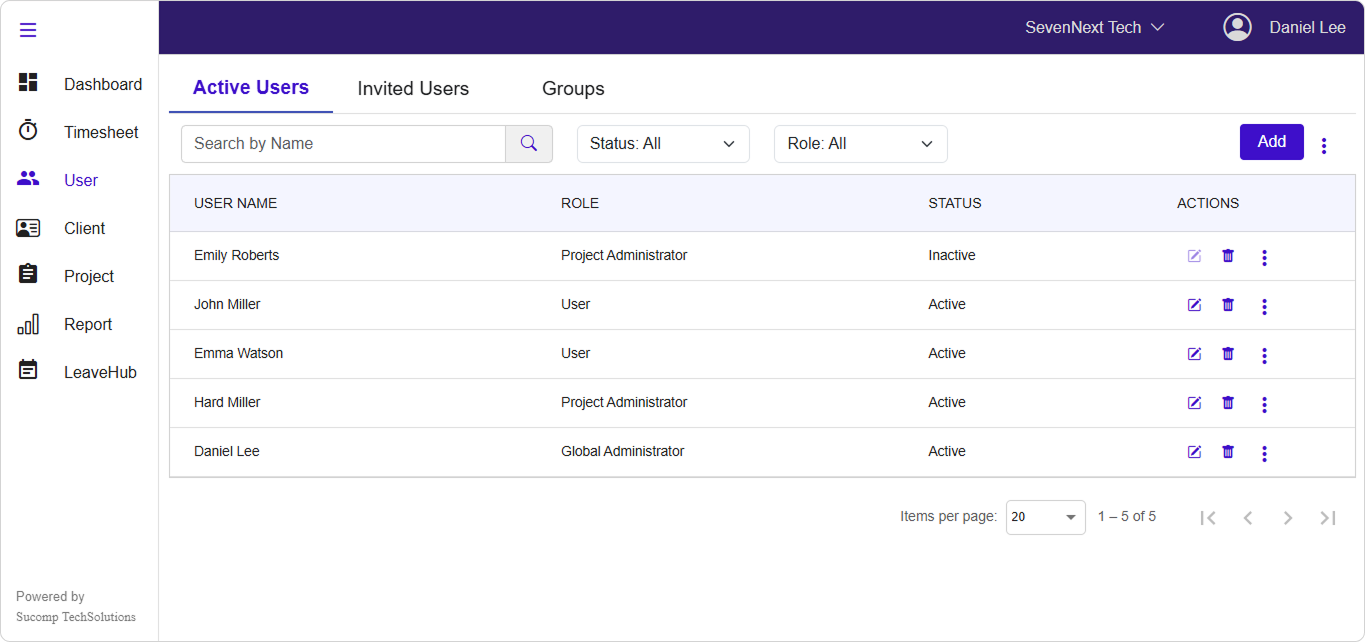Click the search magnifier icon
The width and height of the screenshot is (1365, 642).
(529, 144)
